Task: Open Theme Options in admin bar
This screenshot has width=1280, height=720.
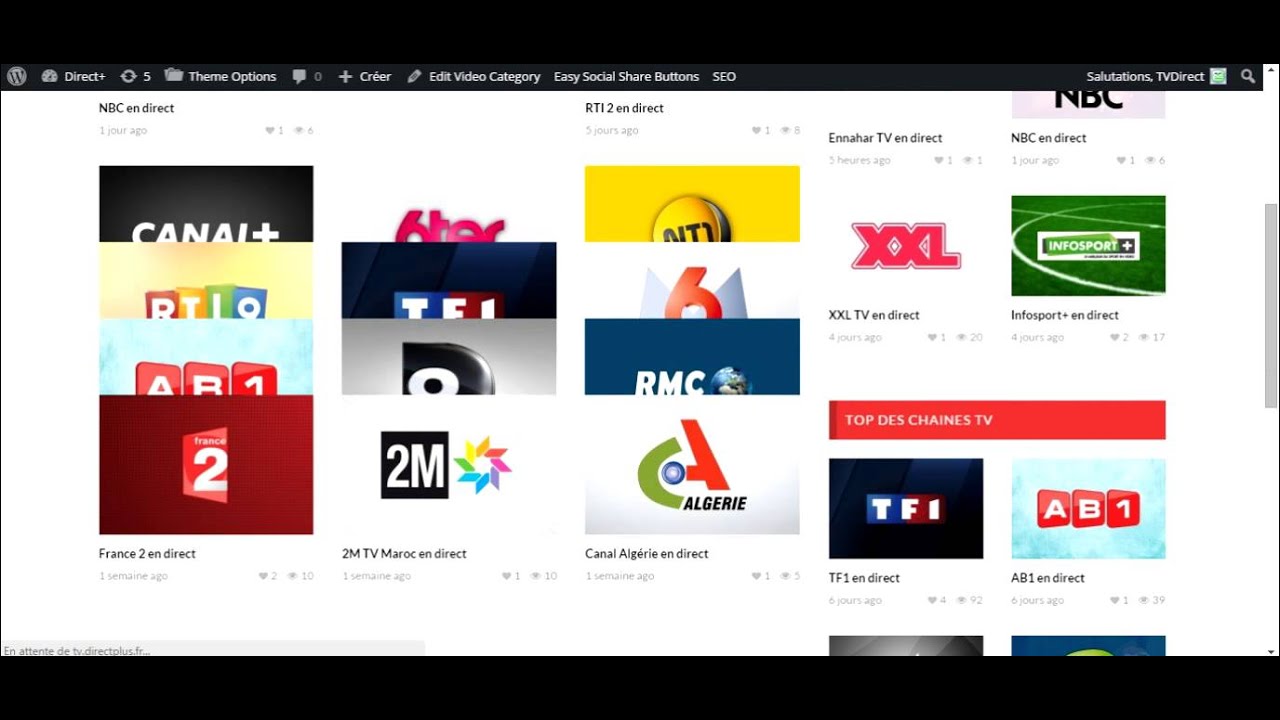Action: [x=220, y=76]
